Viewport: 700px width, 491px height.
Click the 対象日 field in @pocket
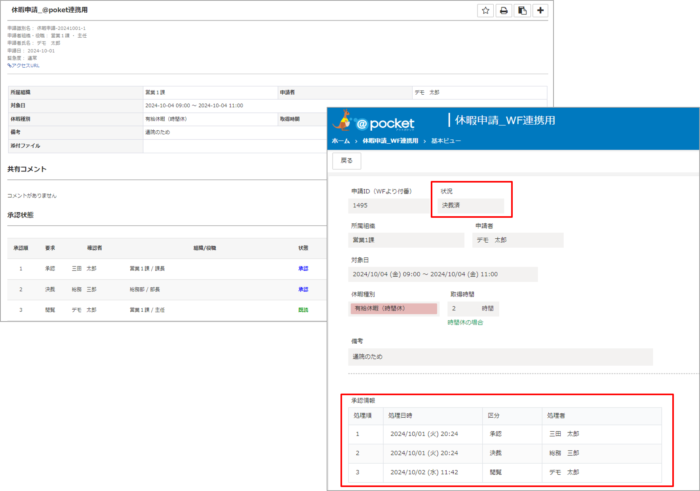pyautogui.click(x=443, y=275)
